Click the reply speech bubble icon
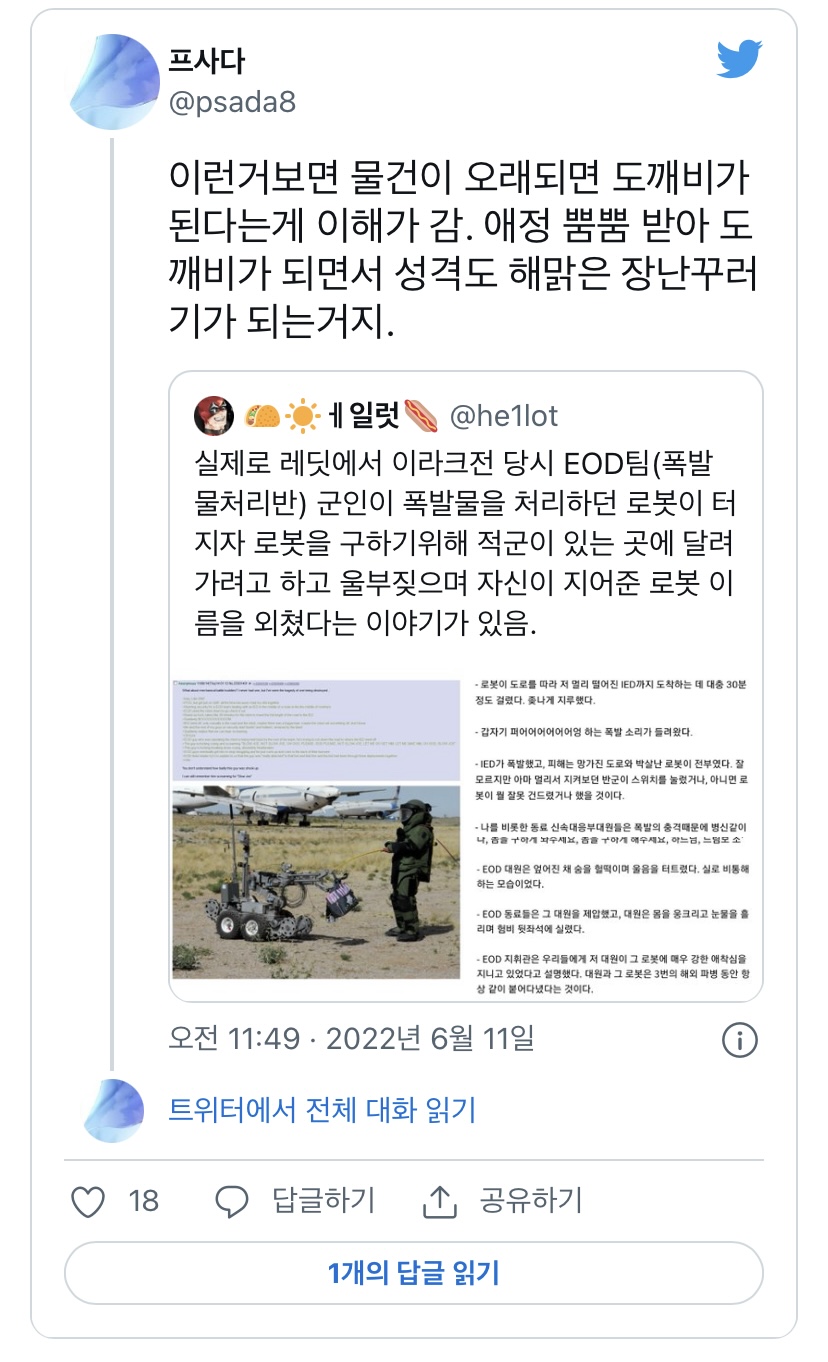The image size is (828, 1362). [x=232, y=1201]
